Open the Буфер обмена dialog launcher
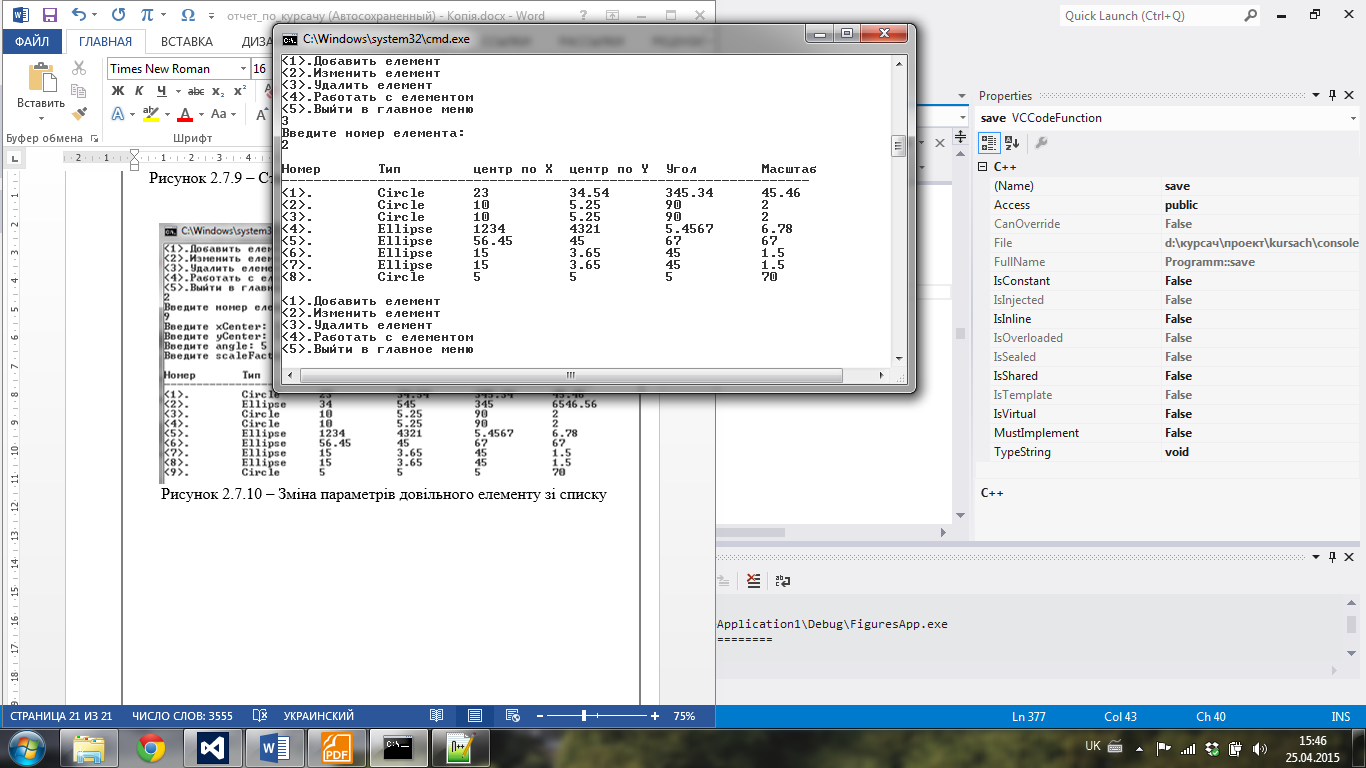The height and width of the screenshot is (768, 1366). tap(95, 138)
